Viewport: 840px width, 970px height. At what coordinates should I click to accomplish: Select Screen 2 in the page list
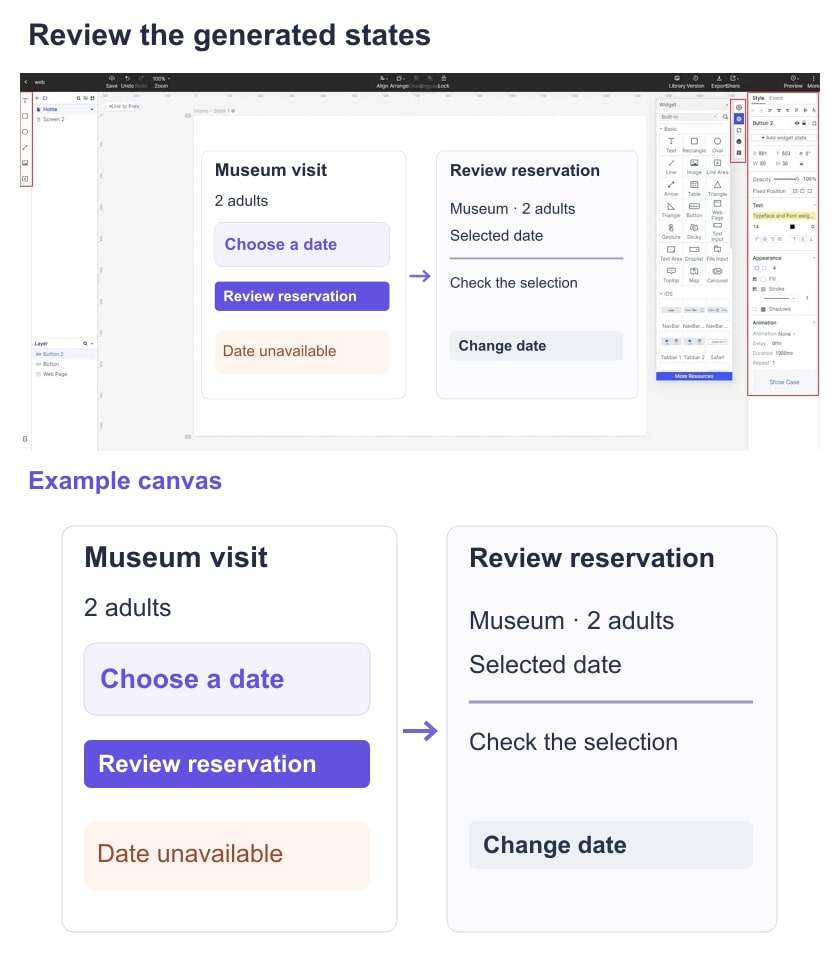pos(65,119)
